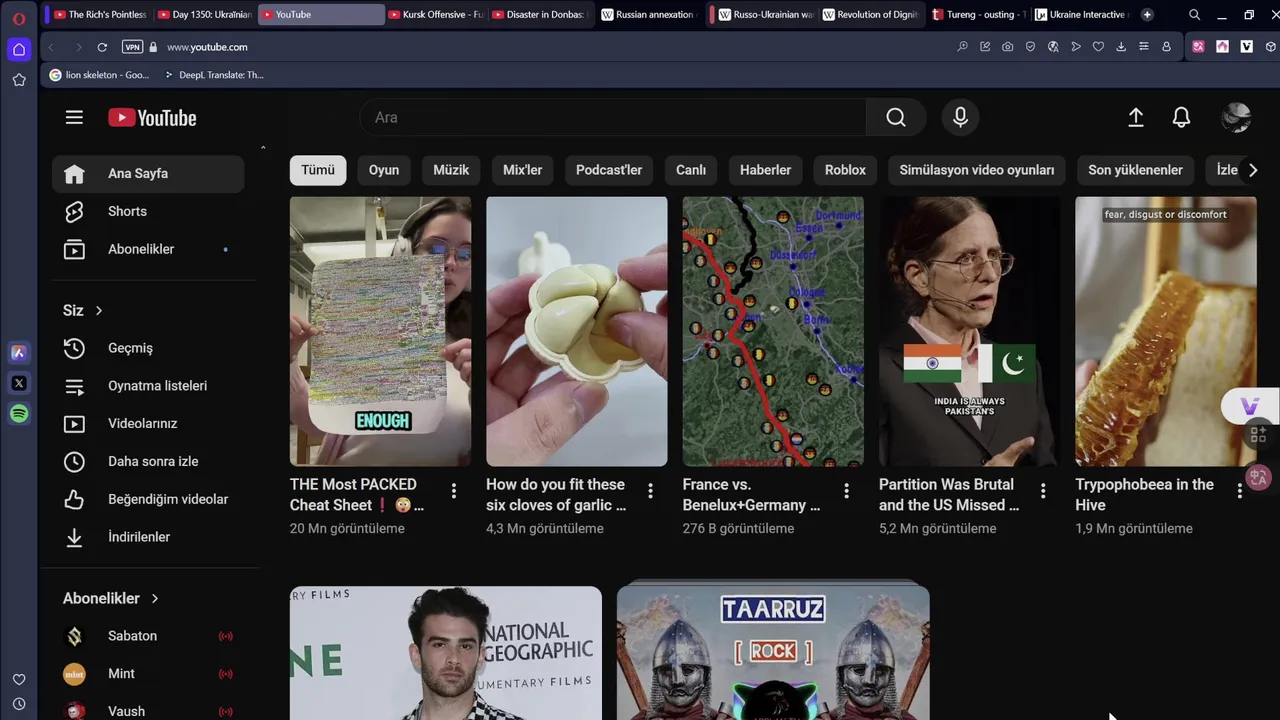This screenshot has width=1280, height=720.
Task: Open sidebar history clock icon at bottom
Action: [x=19, y=704]
